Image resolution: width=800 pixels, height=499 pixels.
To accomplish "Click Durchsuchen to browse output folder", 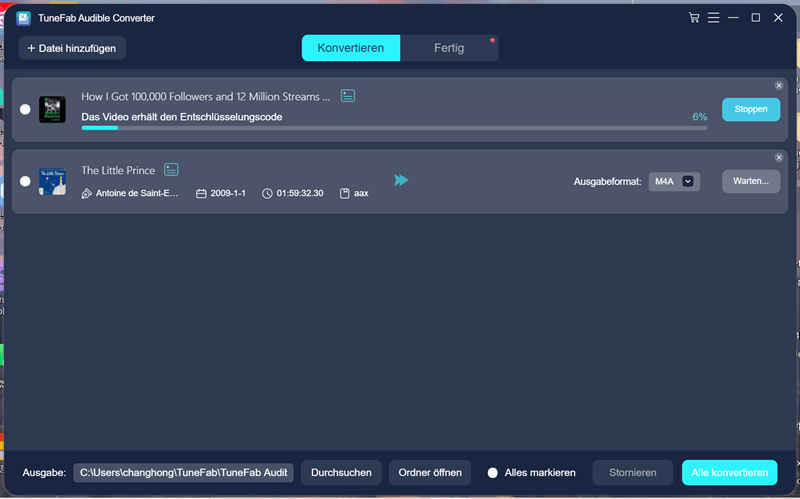I will click(341, 473).
